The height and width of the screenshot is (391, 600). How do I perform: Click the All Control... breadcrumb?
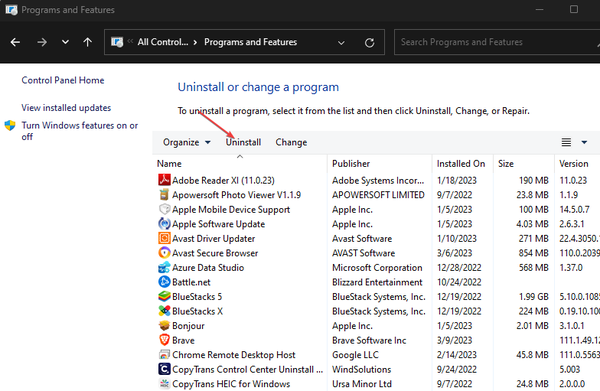[x=163, y=42]
